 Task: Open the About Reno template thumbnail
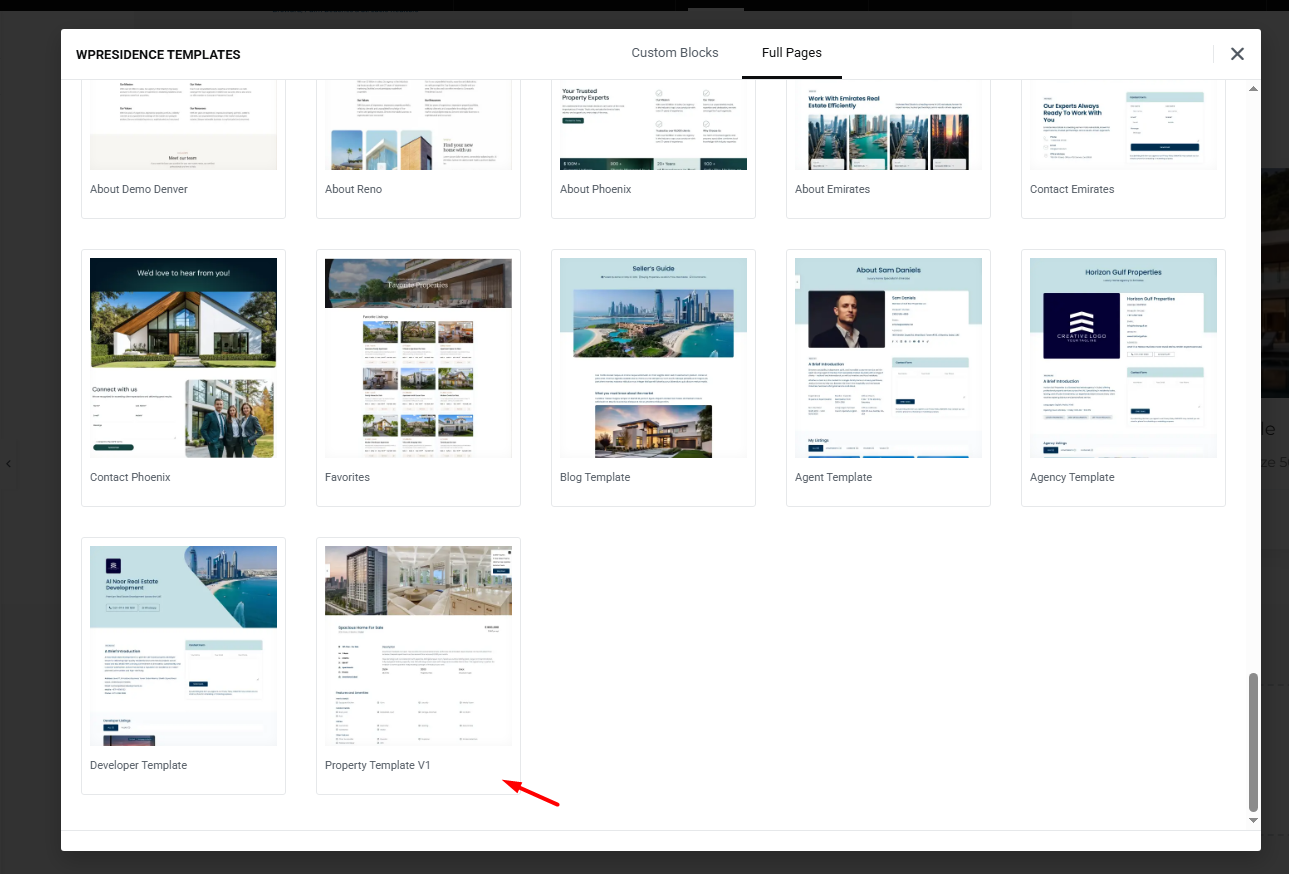(x=418, y=125)
